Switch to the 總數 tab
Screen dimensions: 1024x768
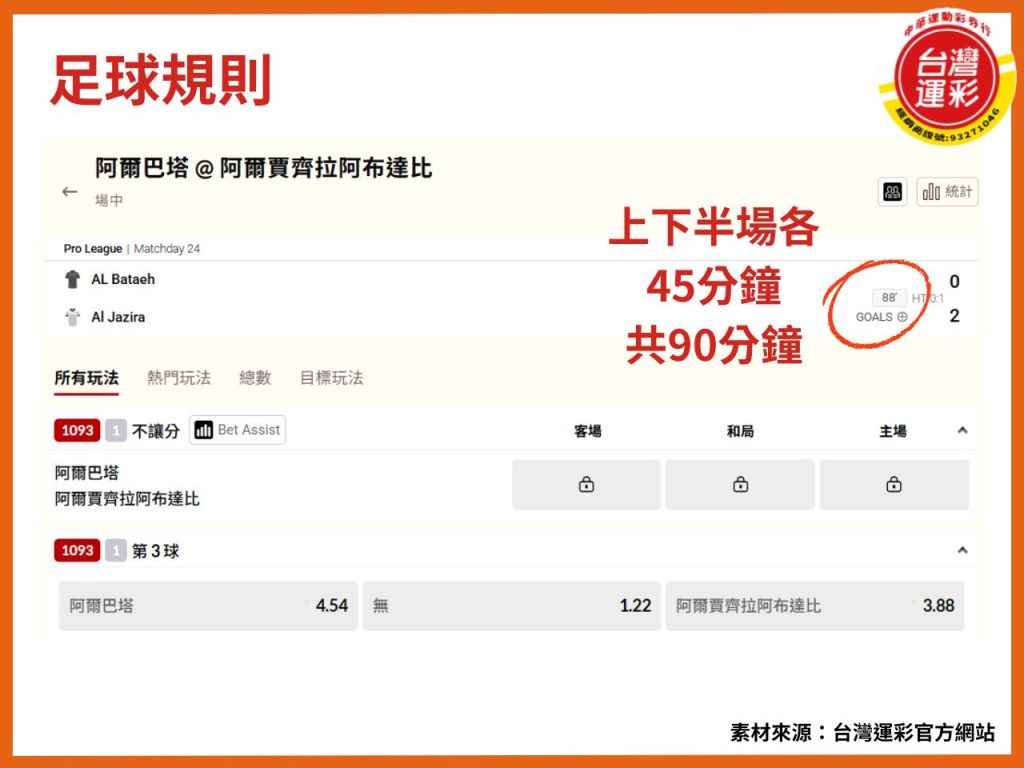click(255, 378)
